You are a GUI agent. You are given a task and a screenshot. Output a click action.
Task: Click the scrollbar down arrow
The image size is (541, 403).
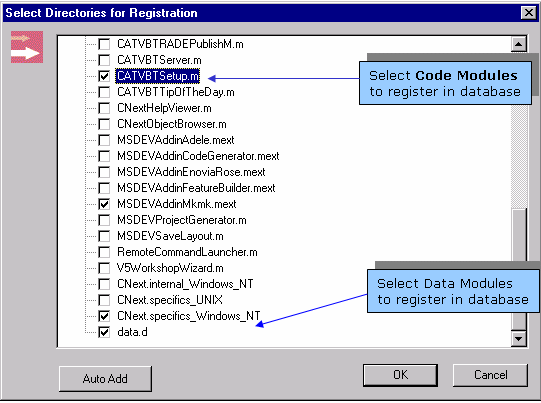pyautogui.click(x=519, y=338)
